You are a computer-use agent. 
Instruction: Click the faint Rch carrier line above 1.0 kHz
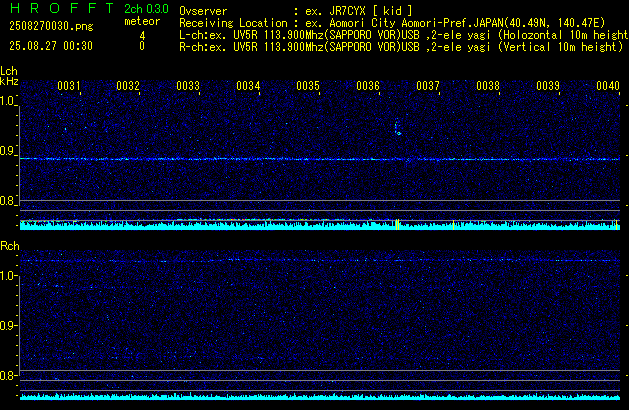click(320, 261)
